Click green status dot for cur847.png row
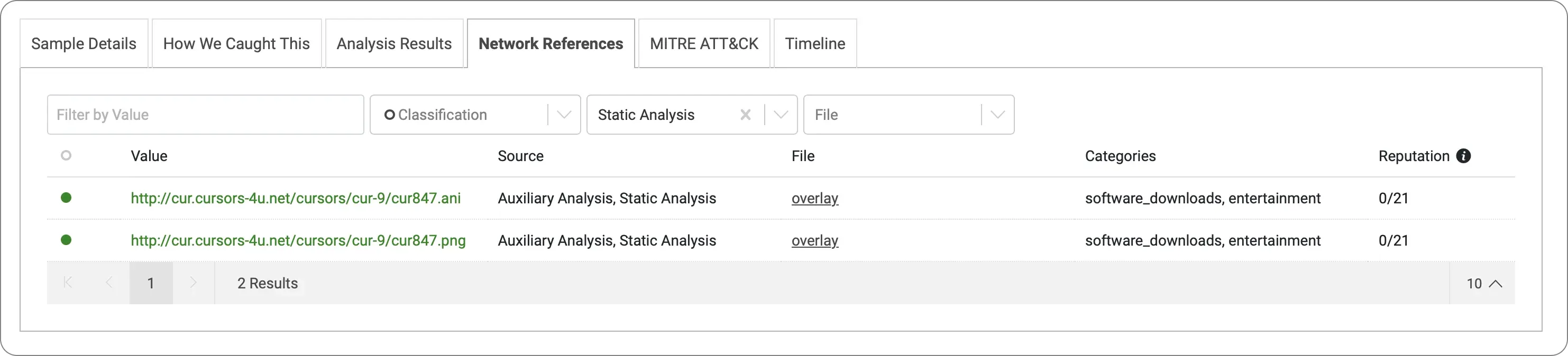This screenshot has height=356, width=1568. click(x=66, y=240)
